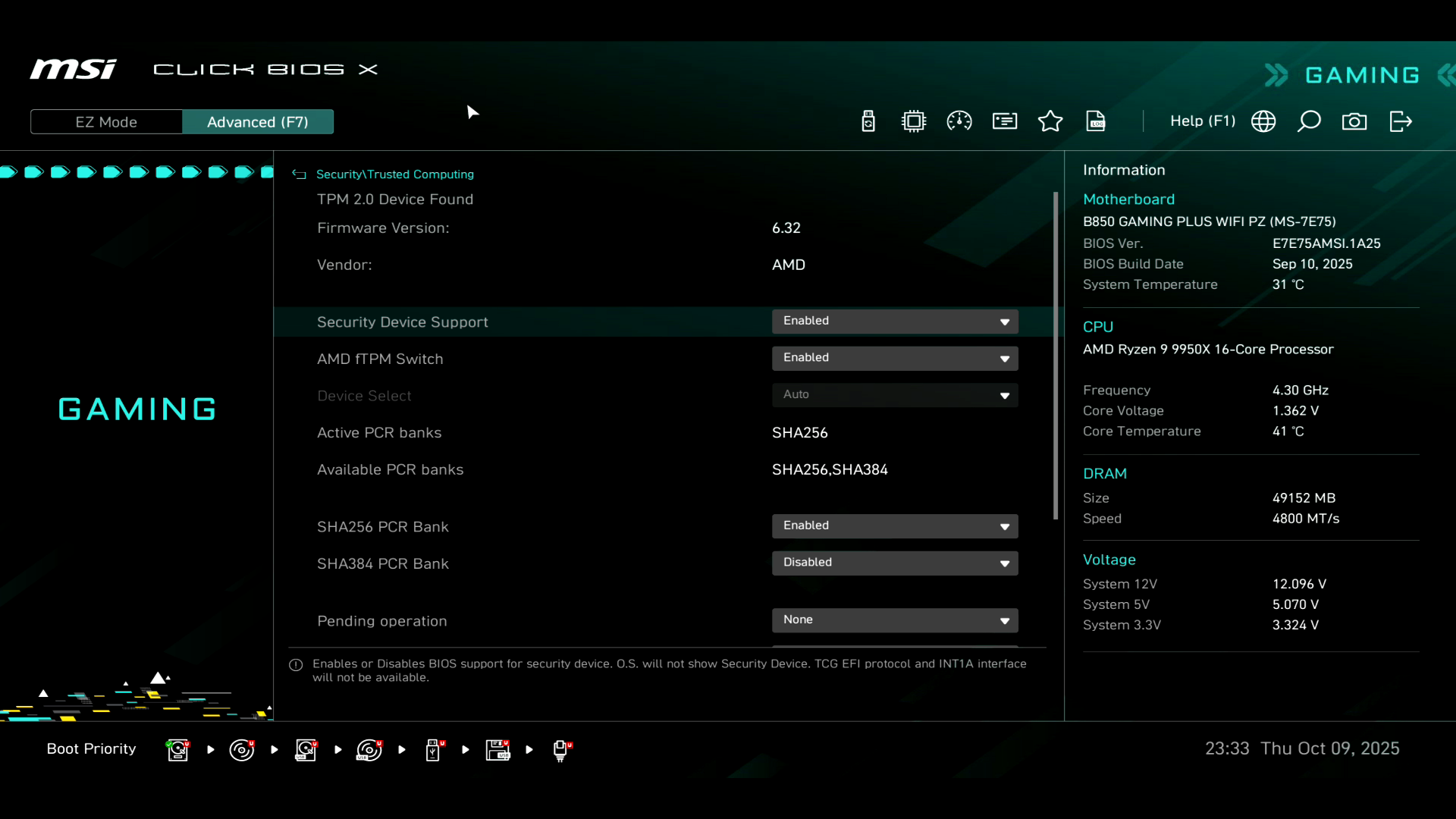Take screenshot with camera icon

pyautogui.click(x=1354, y=121)
